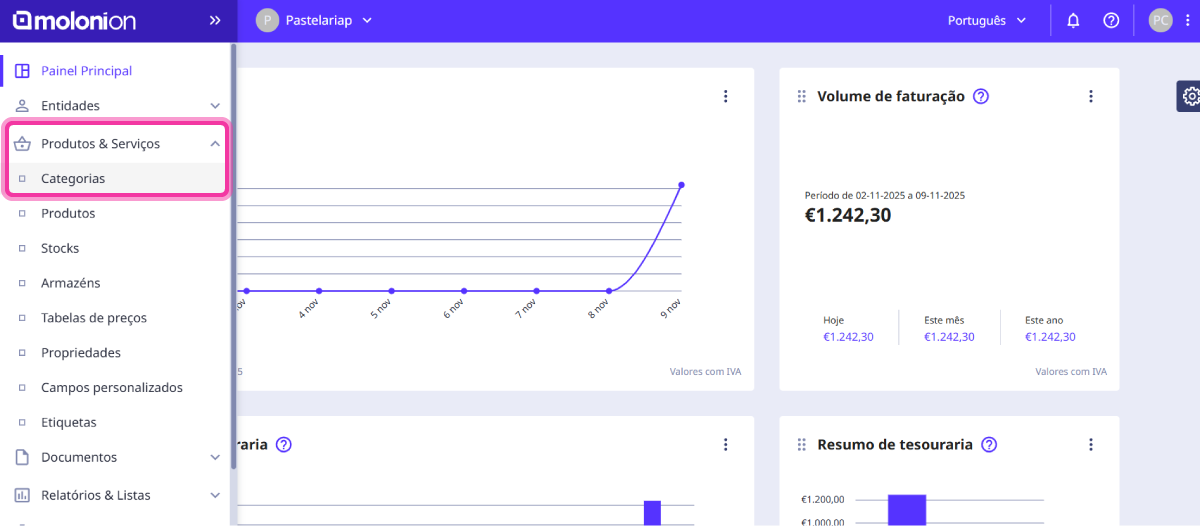Open the help question mark in top bar
Image resolution: width=1200 pixels, height=526 pixels.
click(x=1111, y=20)
